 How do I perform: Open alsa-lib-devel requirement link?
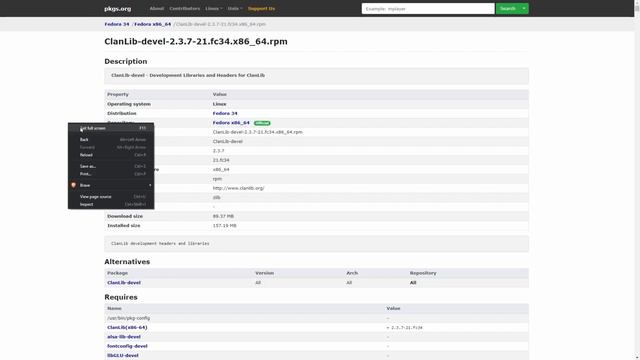click(124, 337)
